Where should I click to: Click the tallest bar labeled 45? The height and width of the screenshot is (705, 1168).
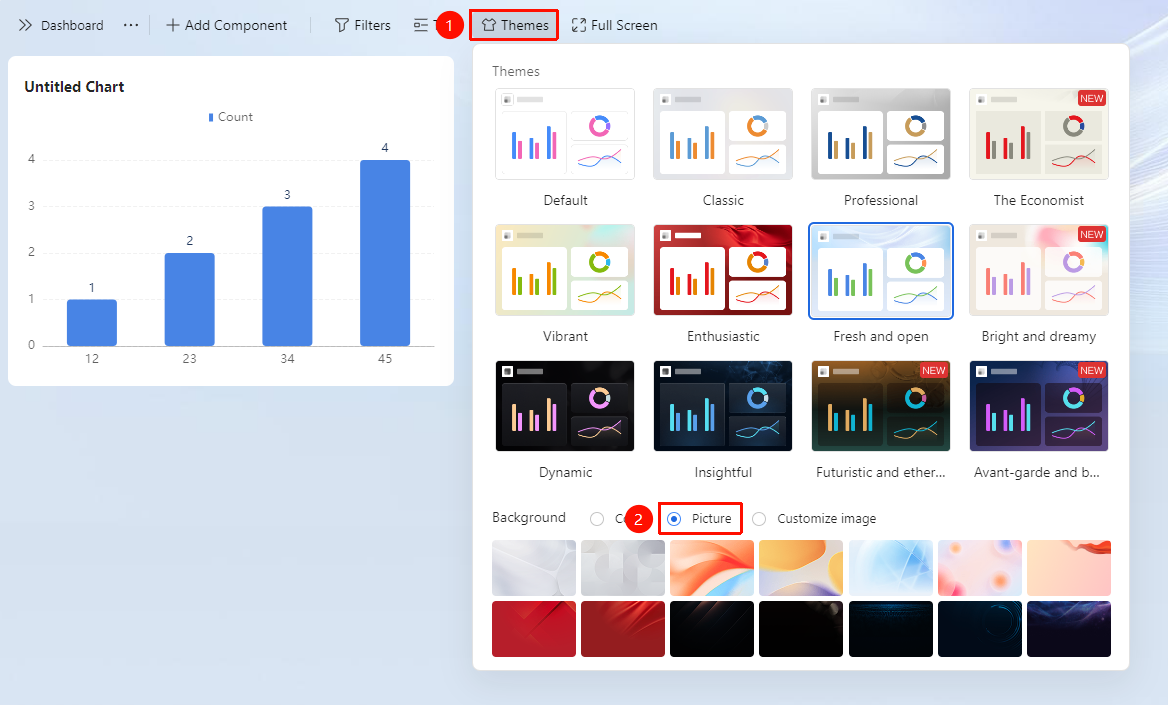(385, 253)
